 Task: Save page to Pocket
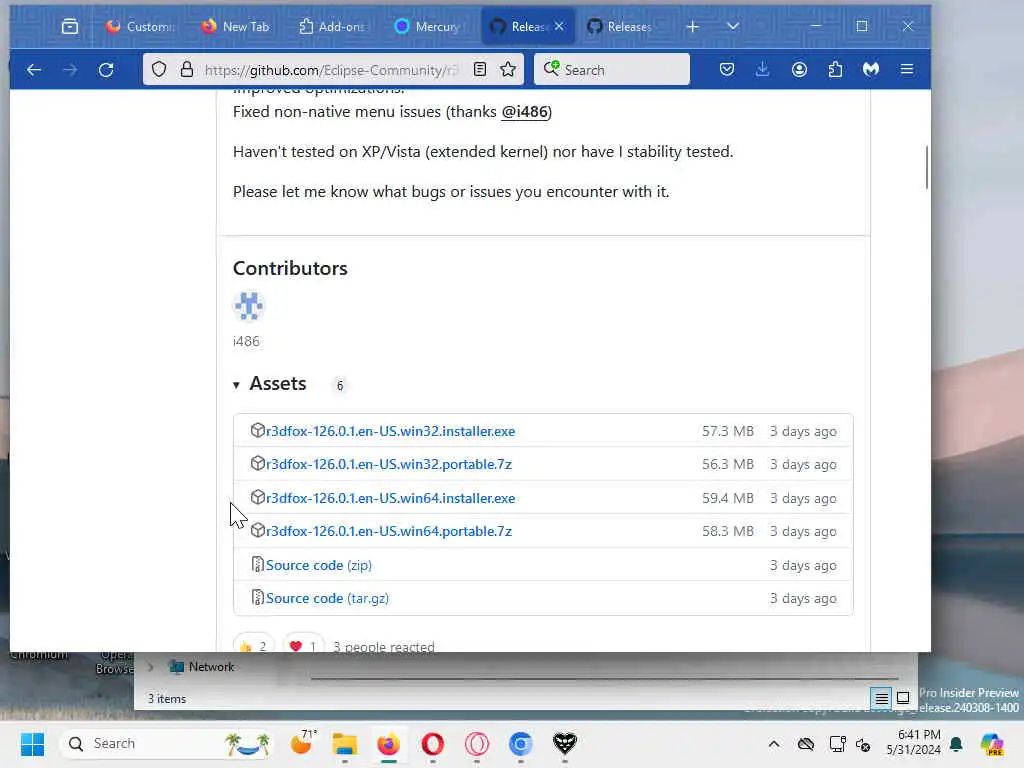[726, 69]
